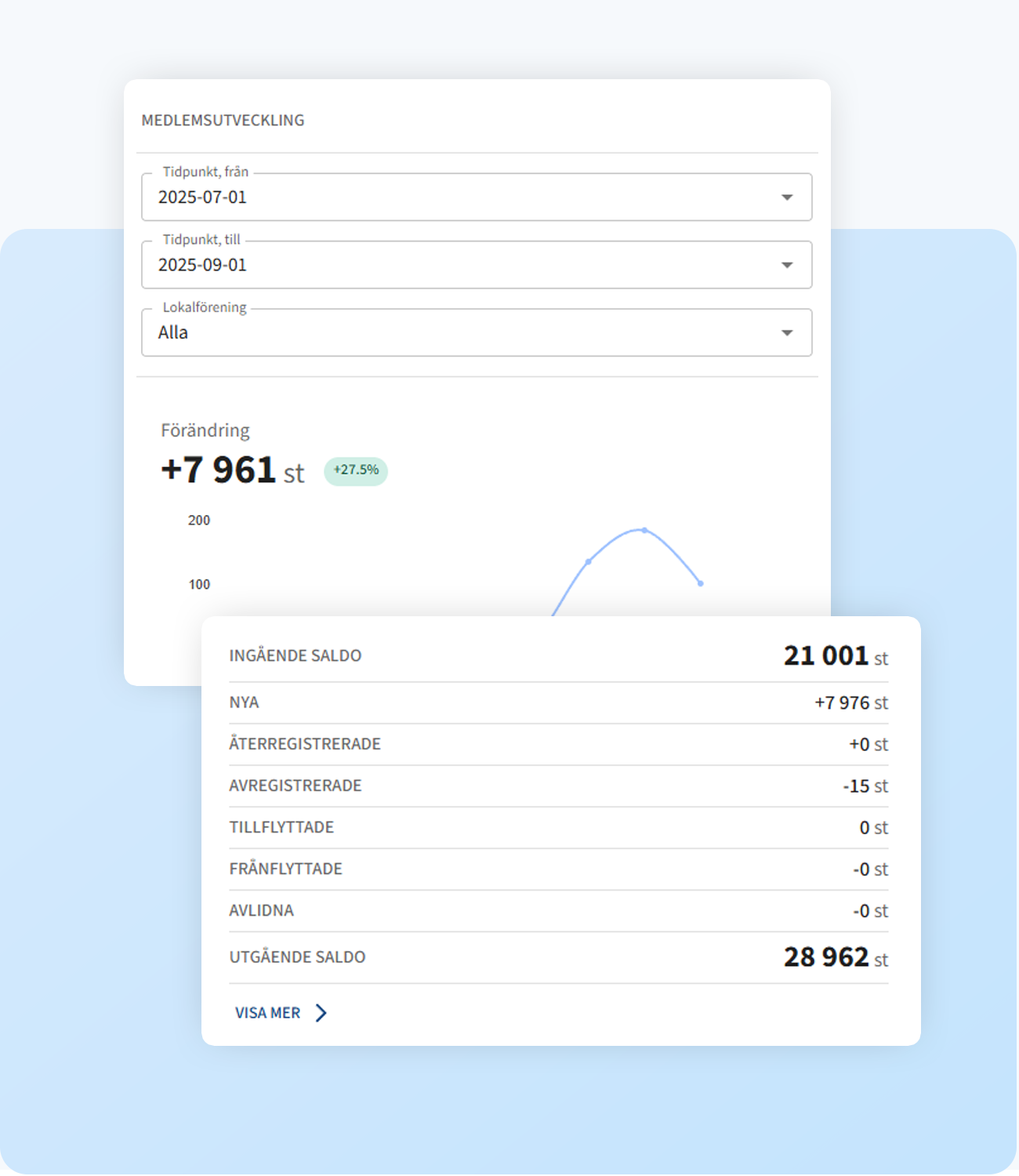Click the 2025-07-01 start date value

pyautogui.click(x=202, y=198)
